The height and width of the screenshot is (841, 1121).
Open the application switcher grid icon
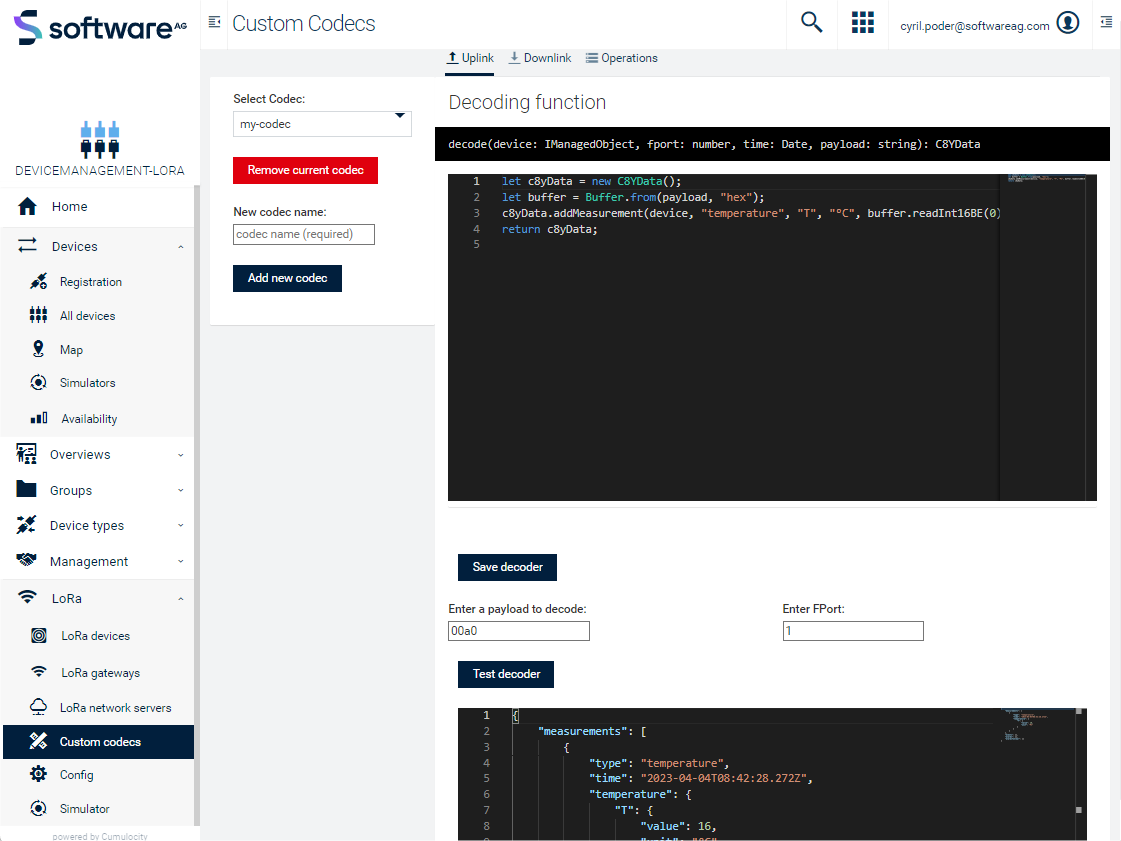point(863,22)
